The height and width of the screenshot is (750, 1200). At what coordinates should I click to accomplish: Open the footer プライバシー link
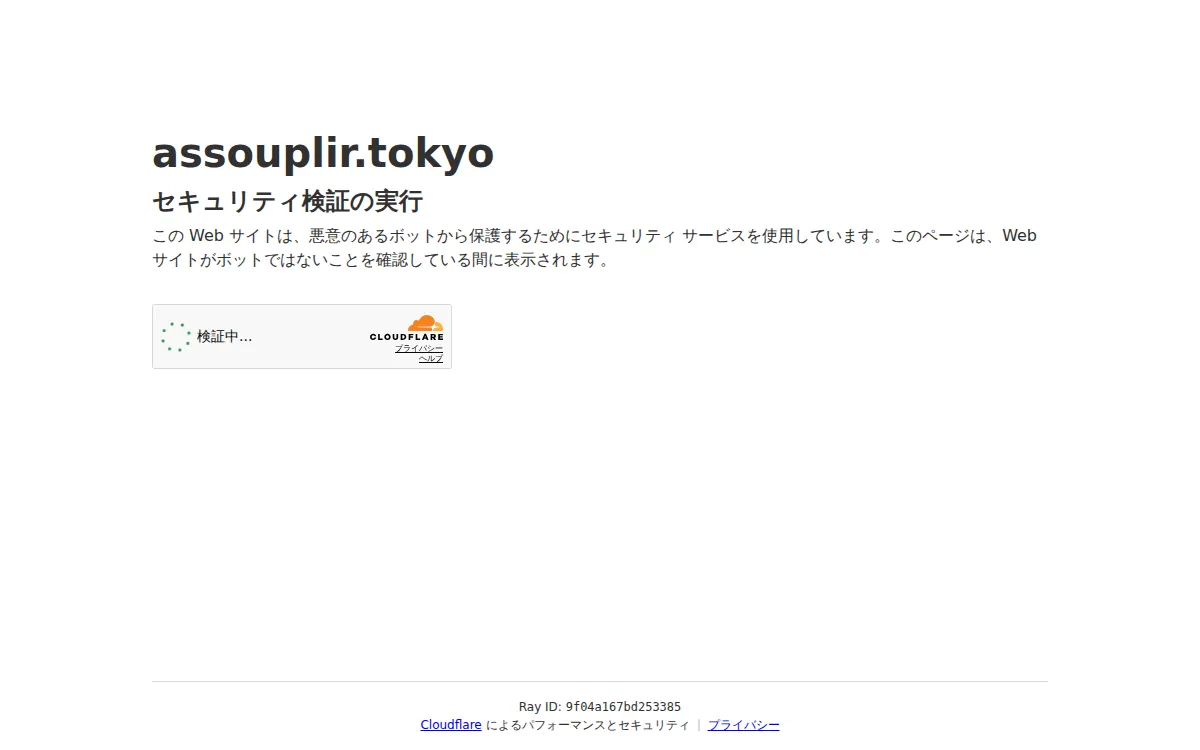[743, 725]
